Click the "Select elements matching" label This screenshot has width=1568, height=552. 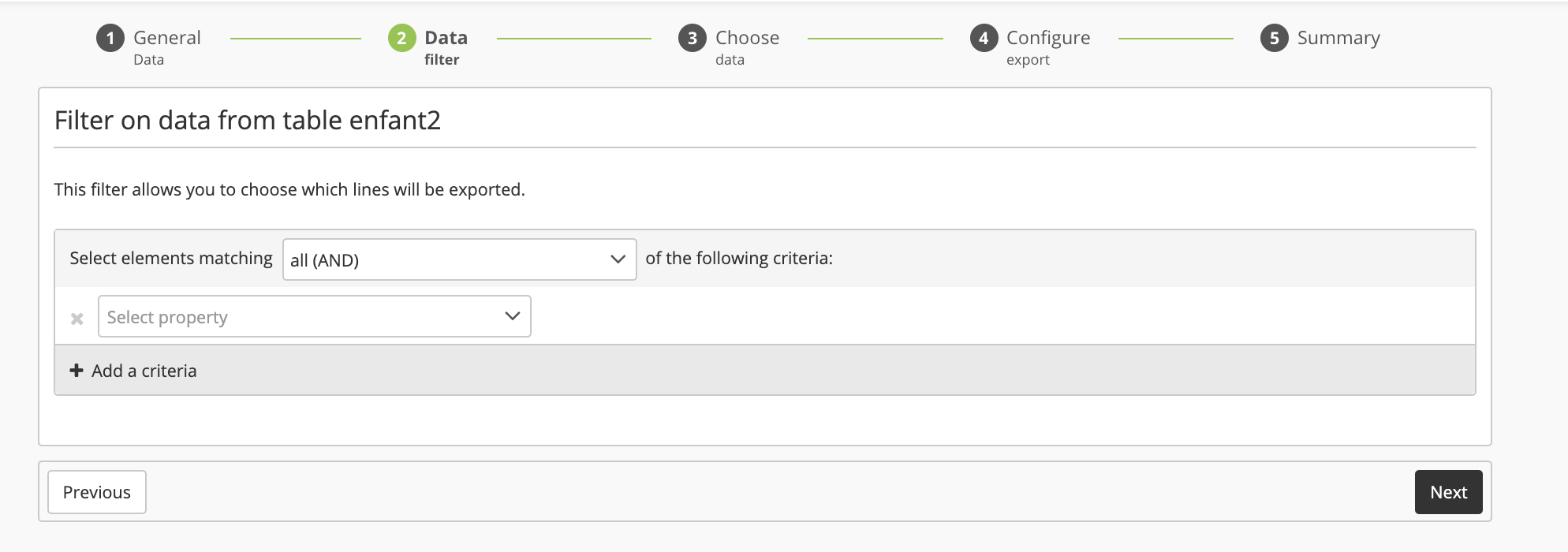[x=171, y=259]
